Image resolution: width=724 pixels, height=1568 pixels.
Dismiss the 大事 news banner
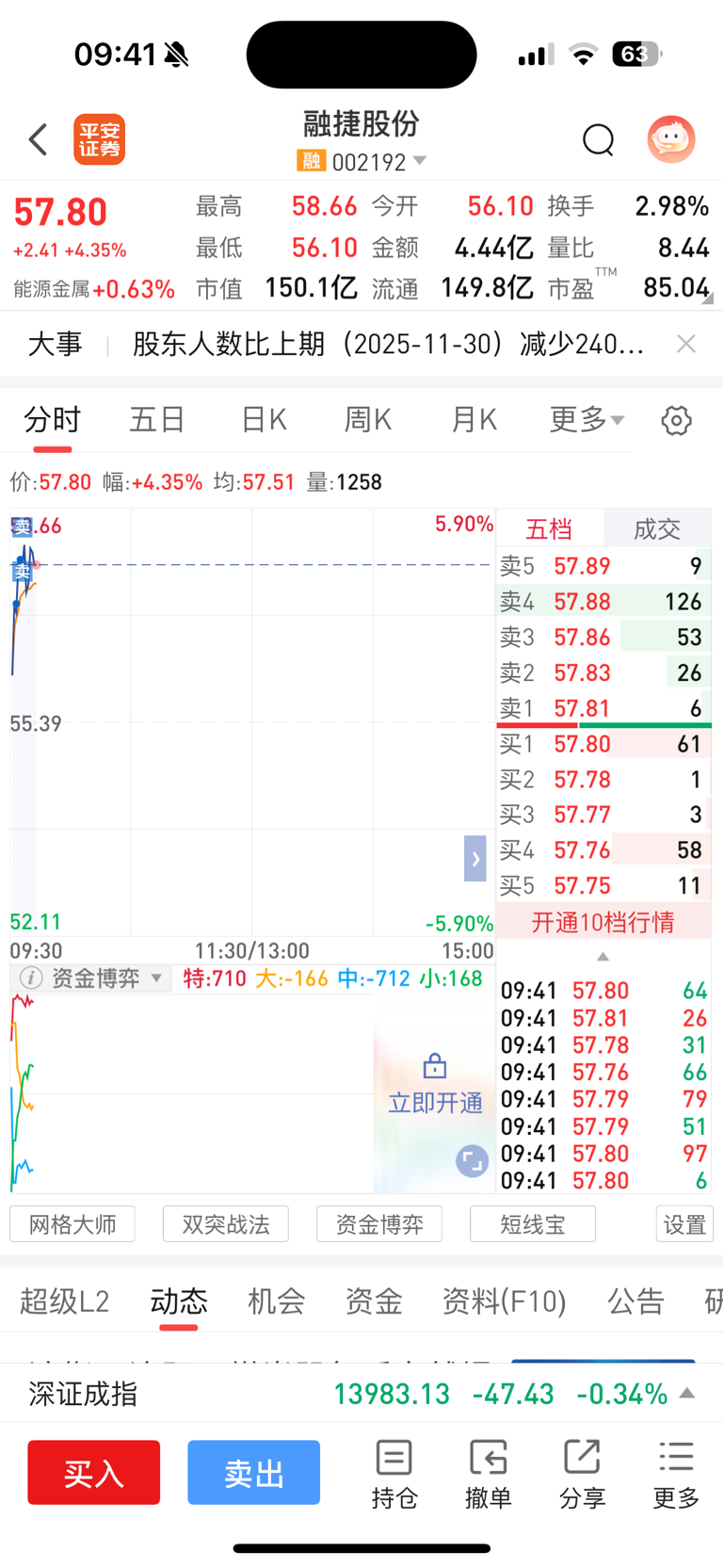686,344
